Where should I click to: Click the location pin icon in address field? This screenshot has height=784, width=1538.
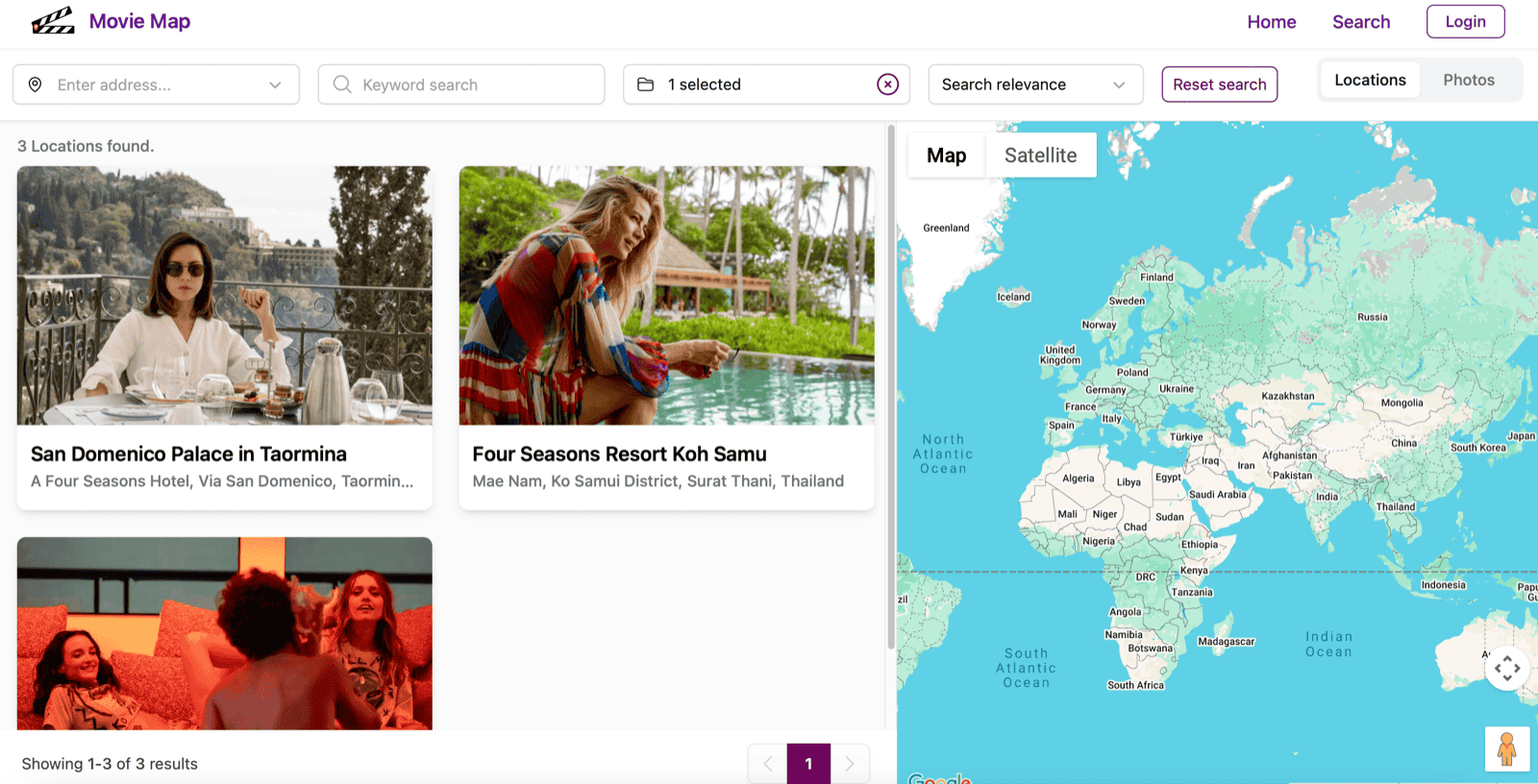[36, 85]
